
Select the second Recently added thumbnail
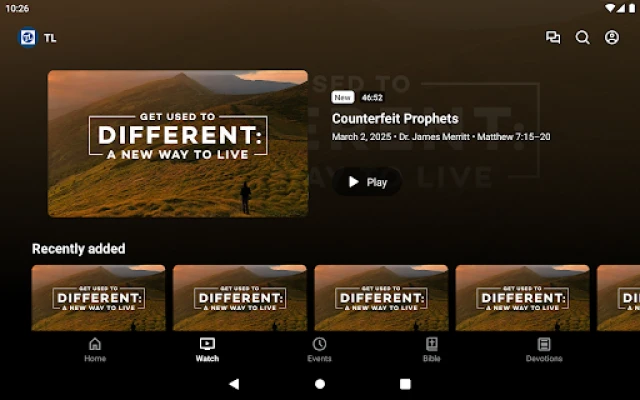240,297
